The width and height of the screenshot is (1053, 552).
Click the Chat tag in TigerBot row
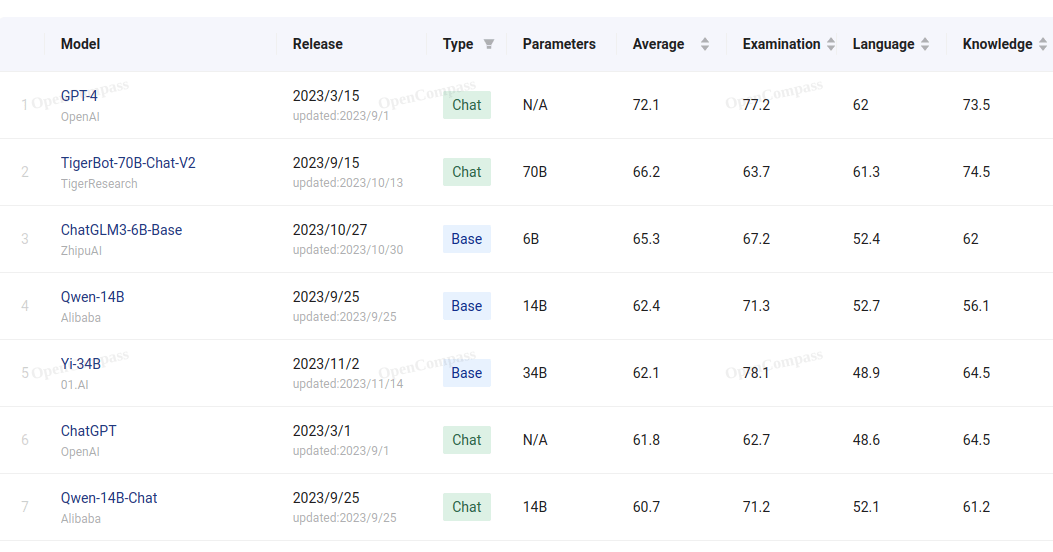[x=467, y=172]
